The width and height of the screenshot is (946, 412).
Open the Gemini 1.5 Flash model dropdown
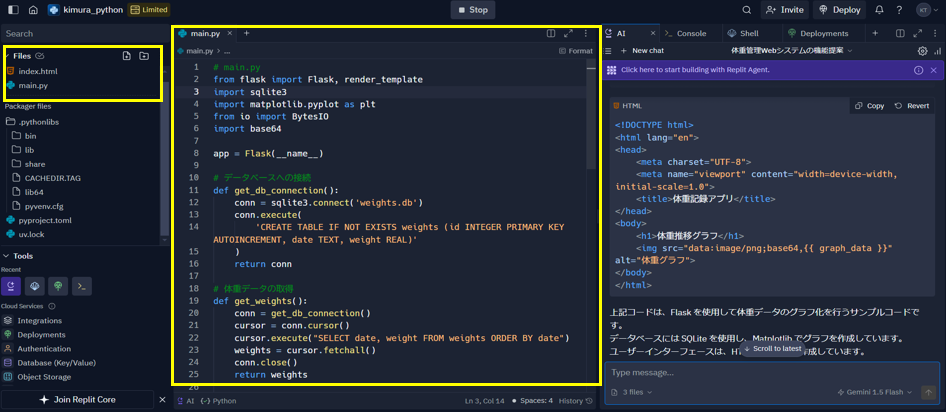pos(875,392)
